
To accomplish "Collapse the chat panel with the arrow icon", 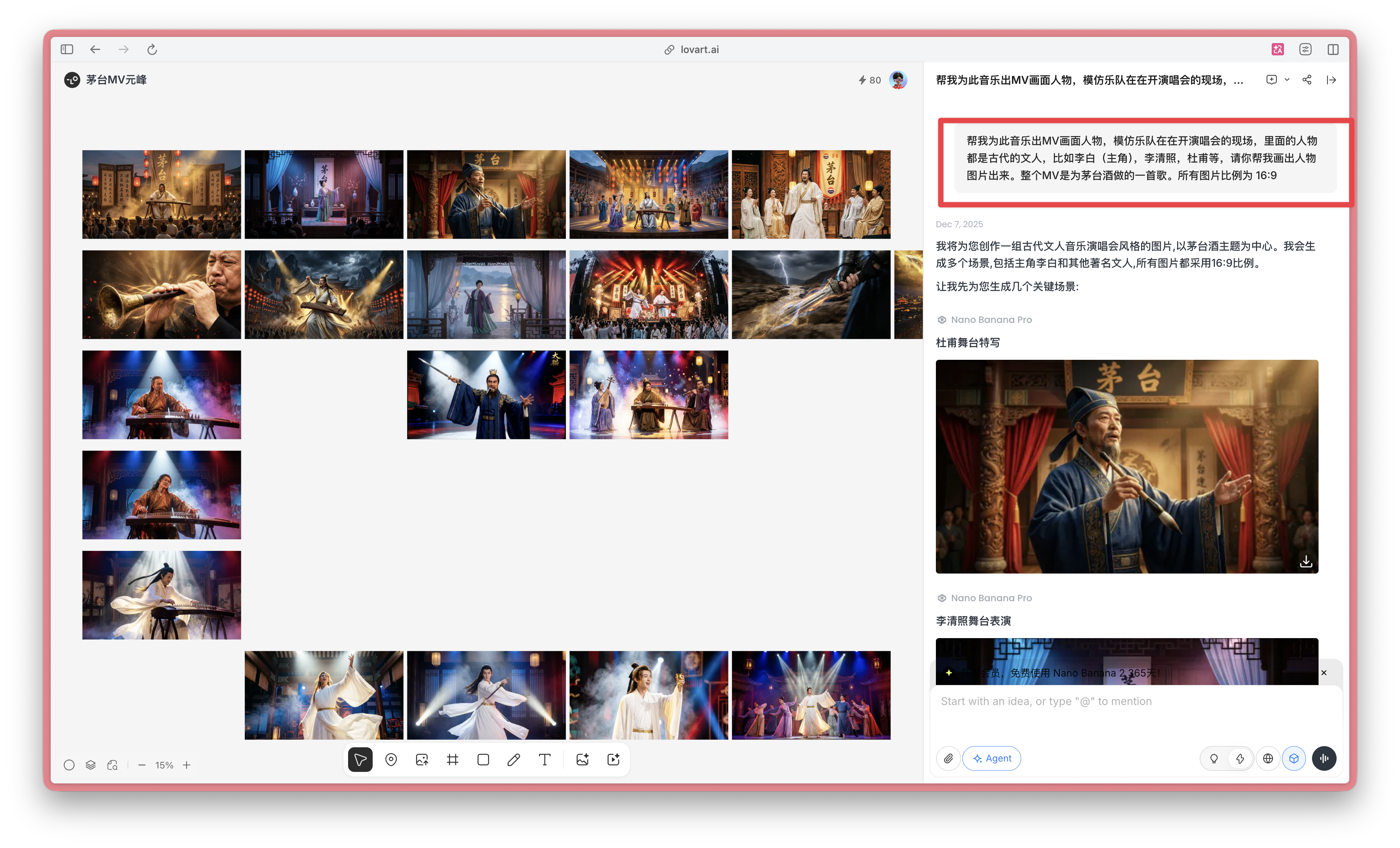I will pyautogui.click(x=1331, y=80).
